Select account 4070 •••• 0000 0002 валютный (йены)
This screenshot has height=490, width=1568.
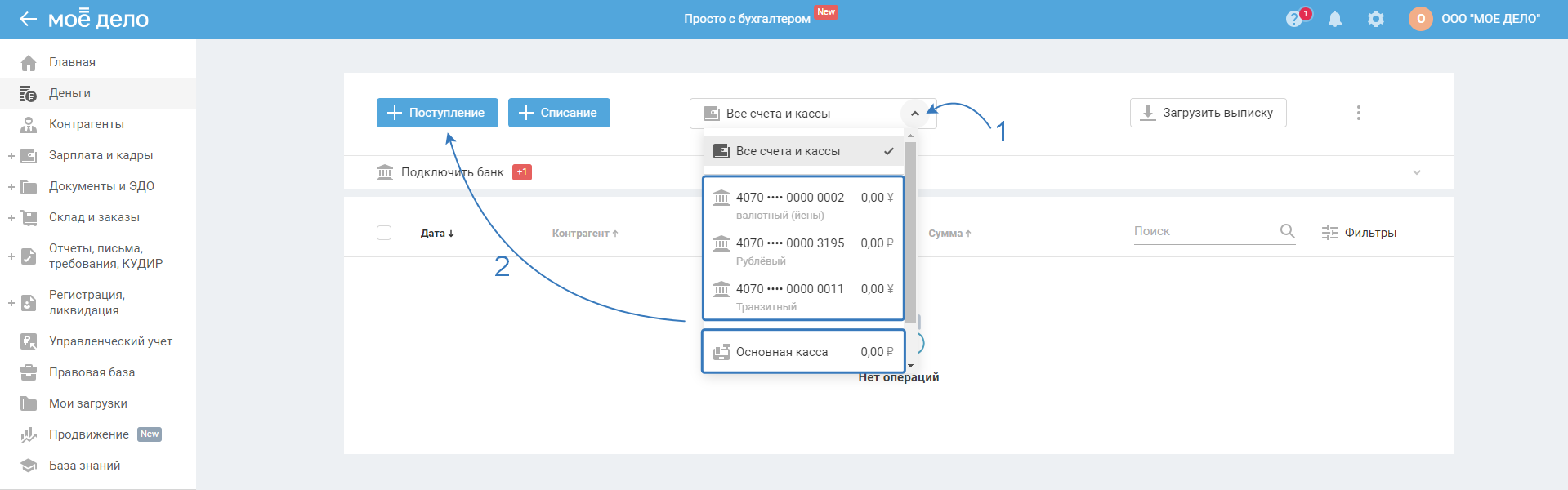coord(804,206)
